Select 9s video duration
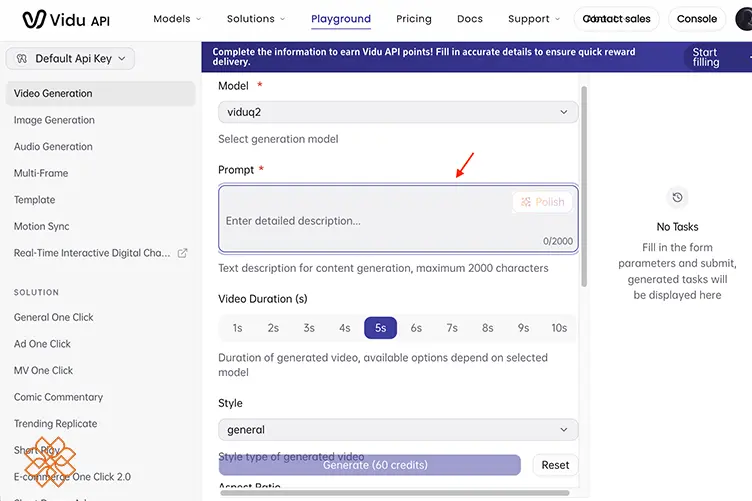Viewport: 752px width, 501px height. pyautogui.click(x=523, y=328)
